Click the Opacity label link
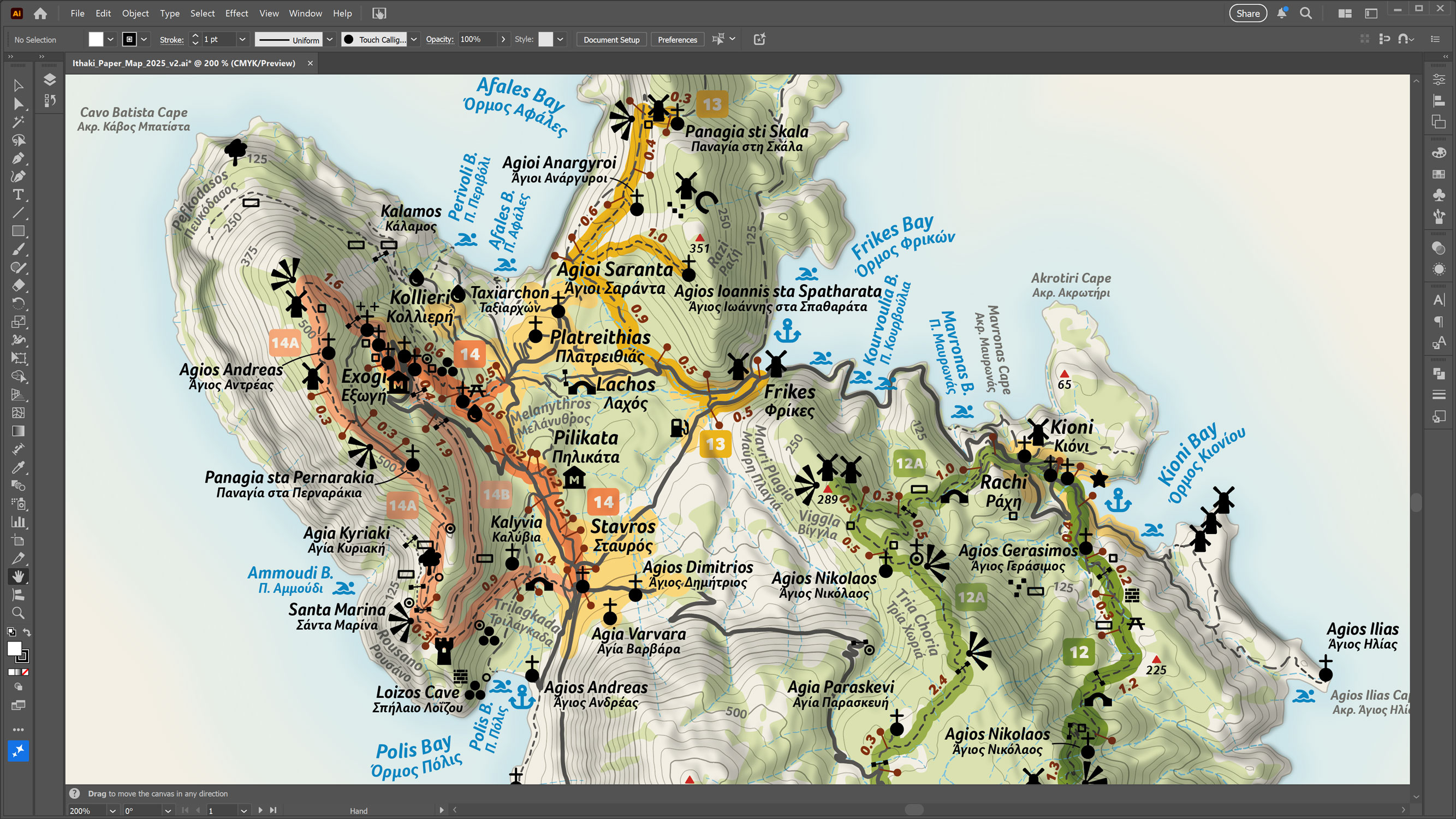Screen dimensions: 1456x819 439,39
